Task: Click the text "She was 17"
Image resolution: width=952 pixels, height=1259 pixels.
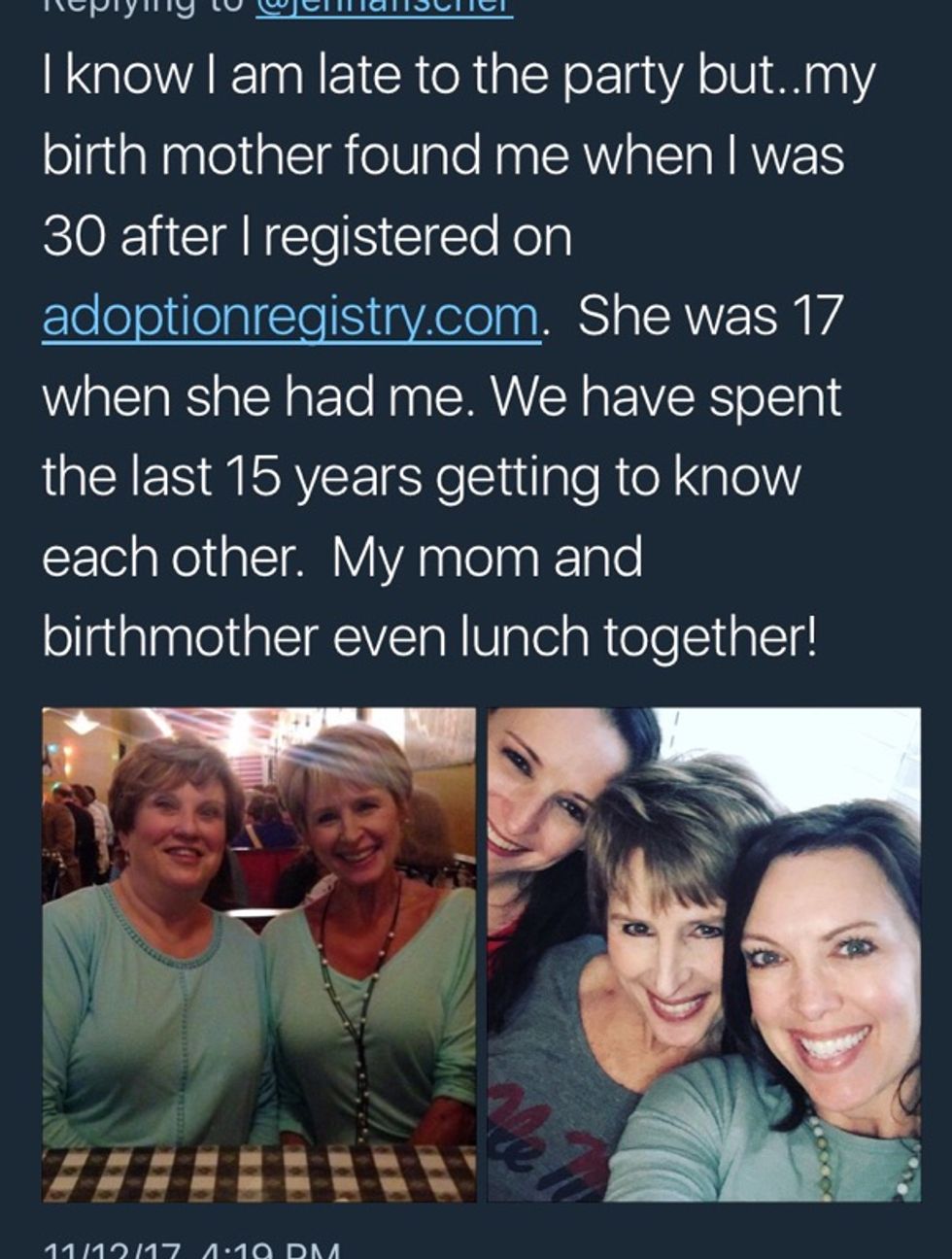Action: pyautogui.click(x=709, y=317)
